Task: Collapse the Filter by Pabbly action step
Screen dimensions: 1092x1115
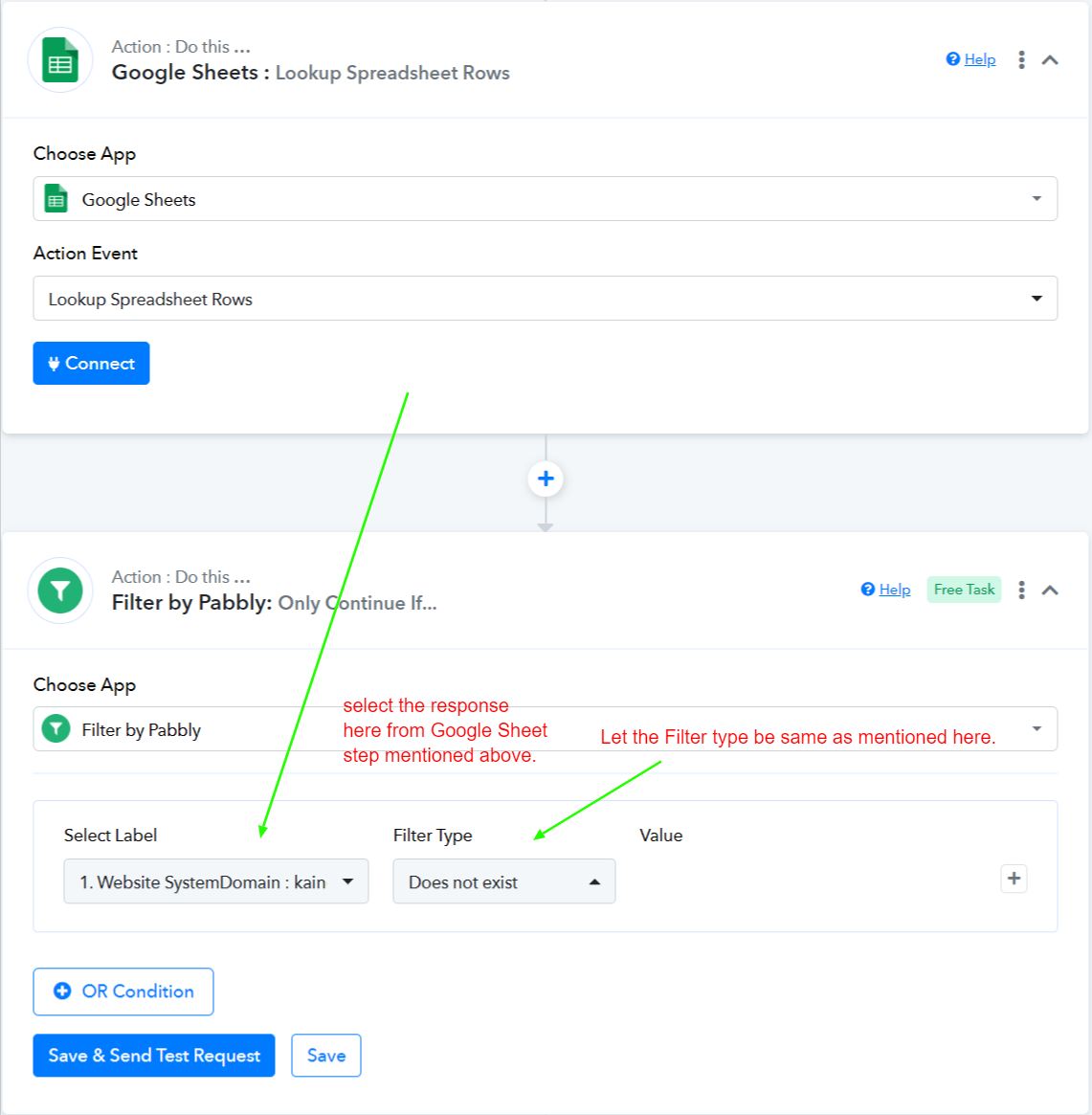Action: [1050, 591]
